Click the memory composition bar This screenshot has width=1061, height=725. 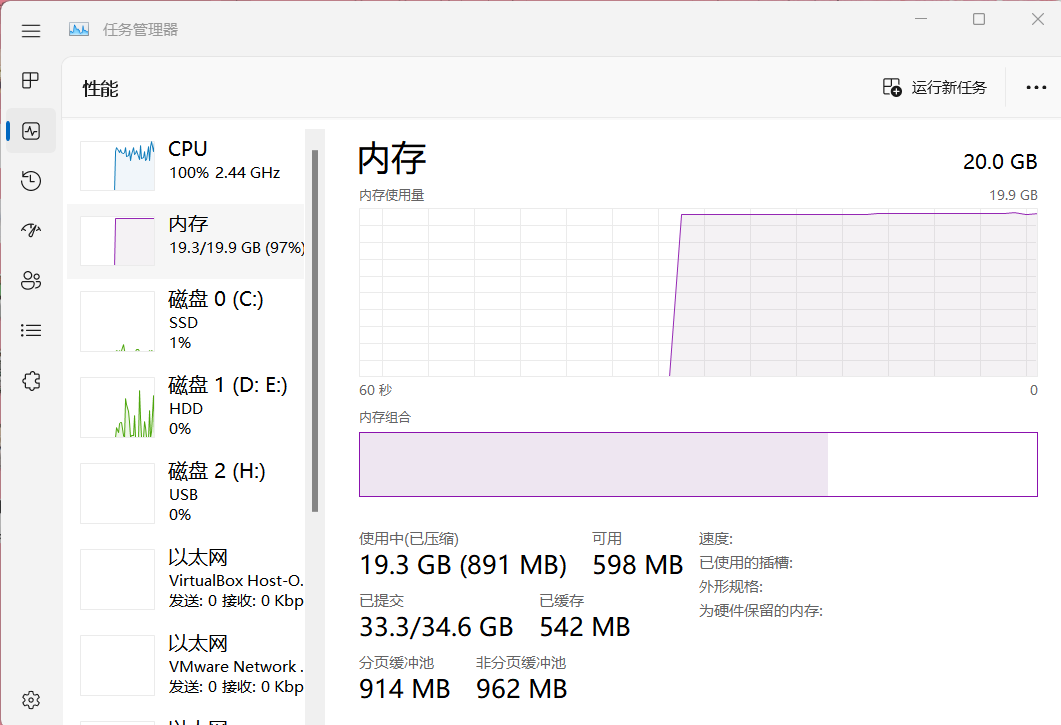pos(697,464)
